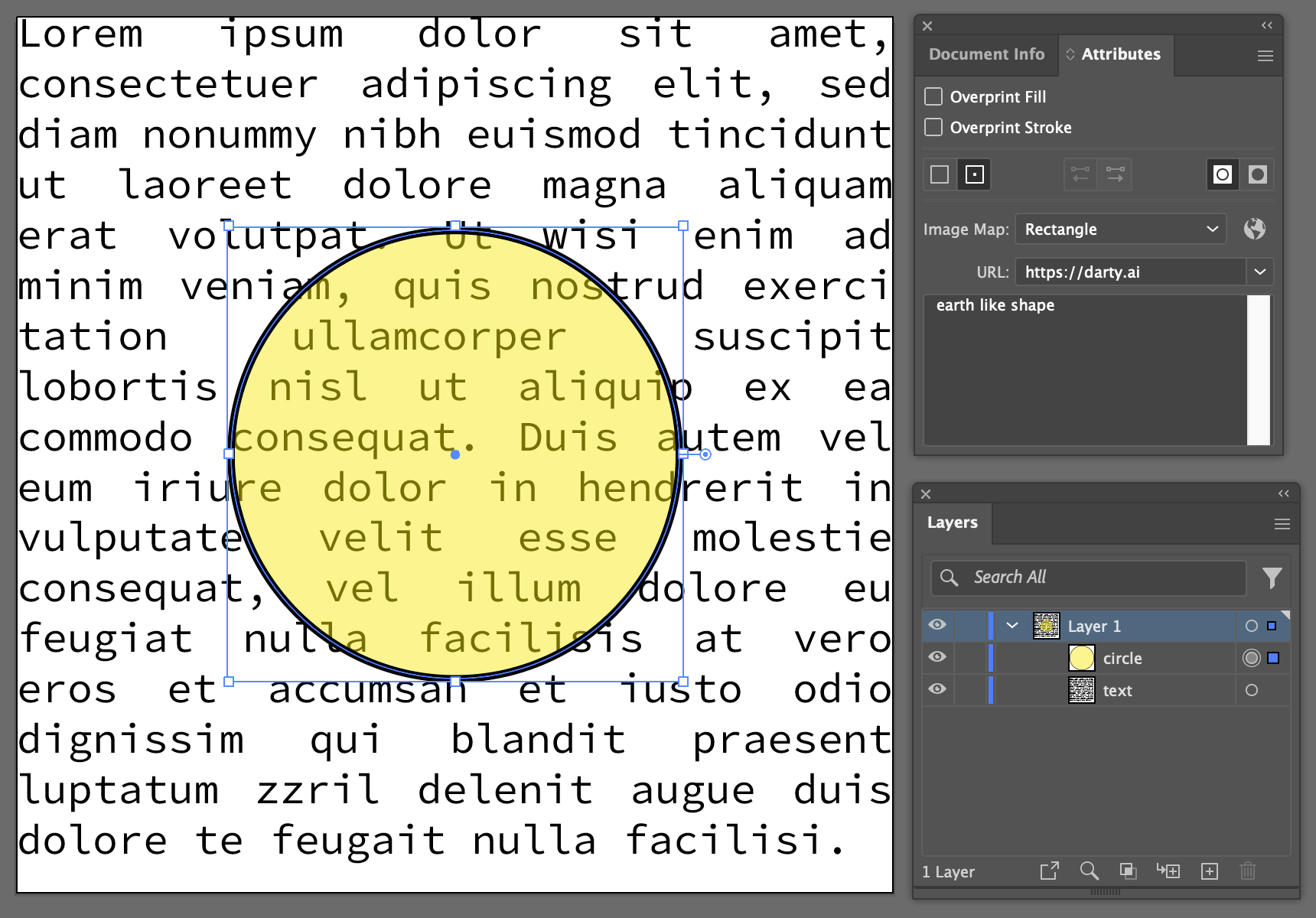Click the Use Even-Odd Fill Rule icon
Image resolution: width=1316 pixels, height=918 pixels.
coord(1257,174)
